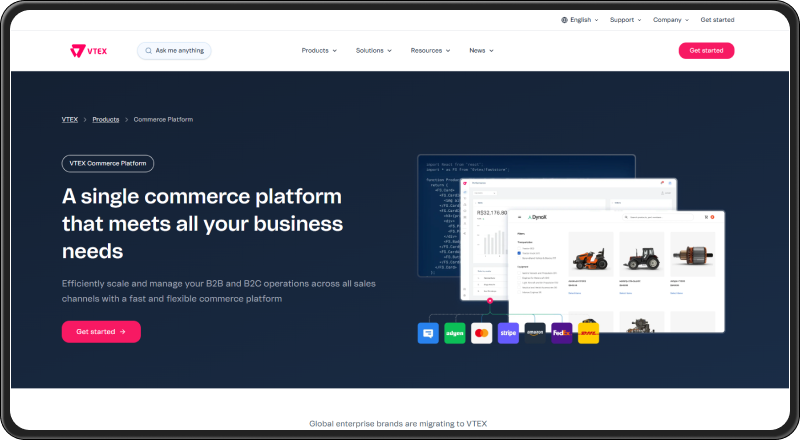Open the VTEX breadcrumb link

(x=69, y=119)
